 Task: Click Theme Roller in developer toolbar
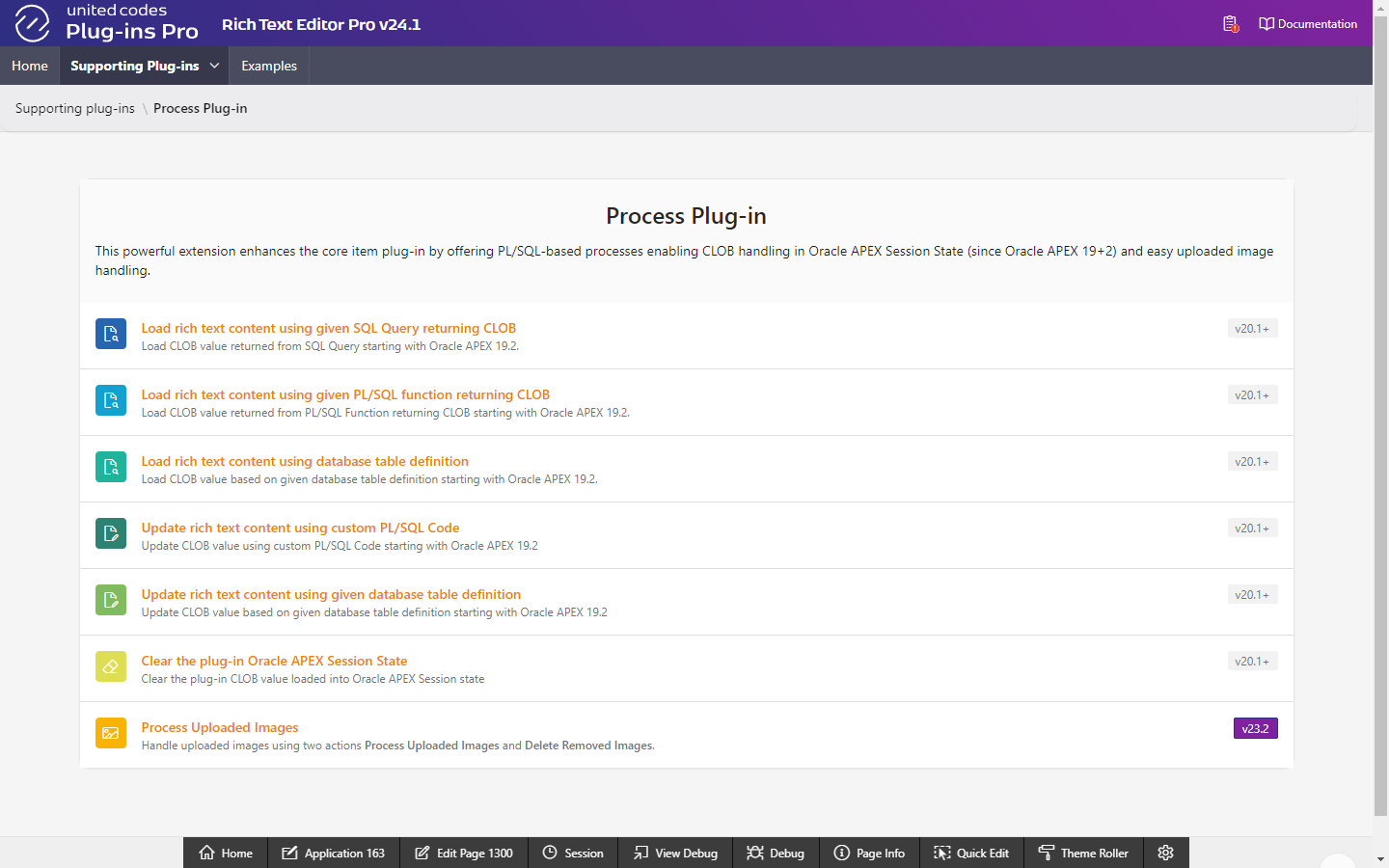1083,853
